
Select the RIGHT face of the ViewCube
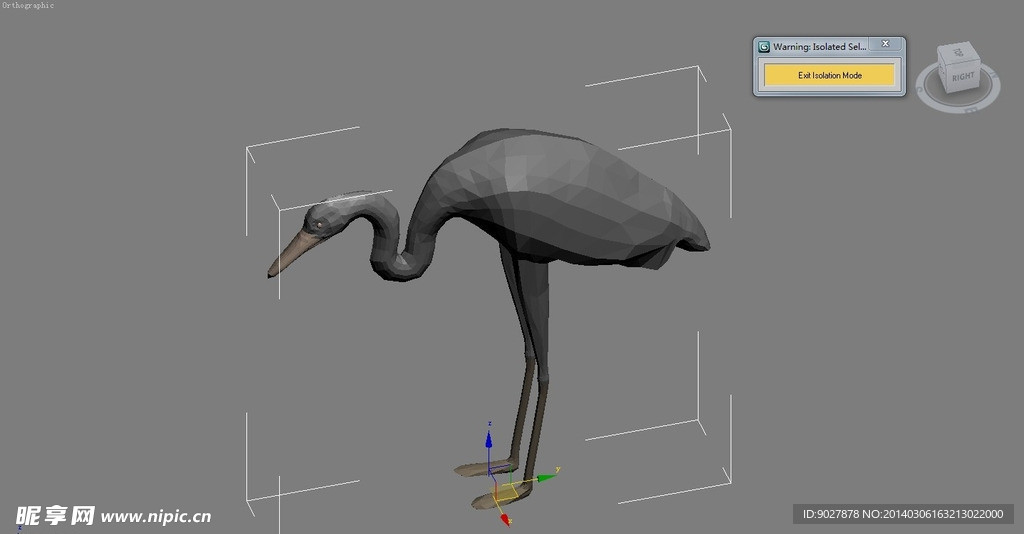point(962,77)
